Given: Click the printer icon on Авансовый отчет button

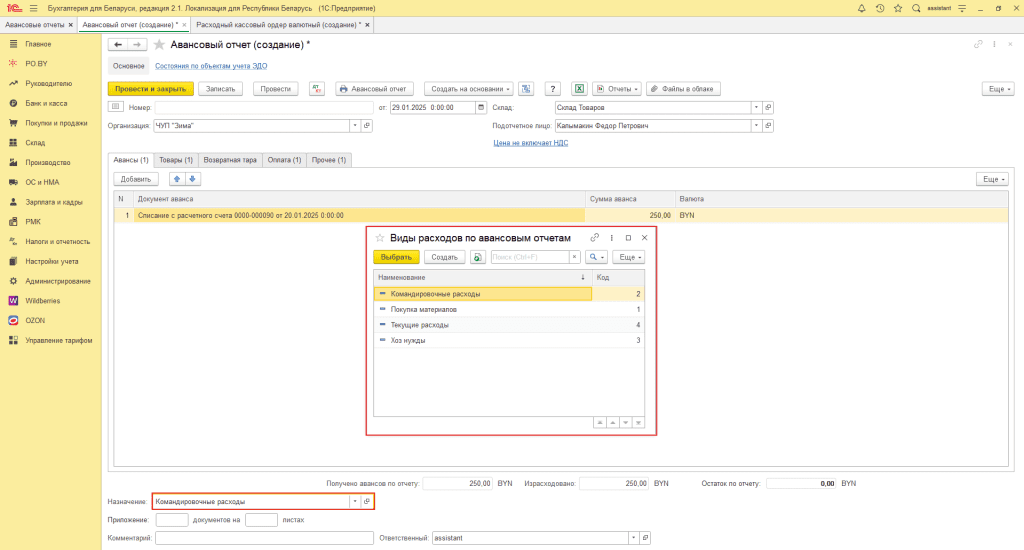Looking at the screenshot, I should [344, 89].
